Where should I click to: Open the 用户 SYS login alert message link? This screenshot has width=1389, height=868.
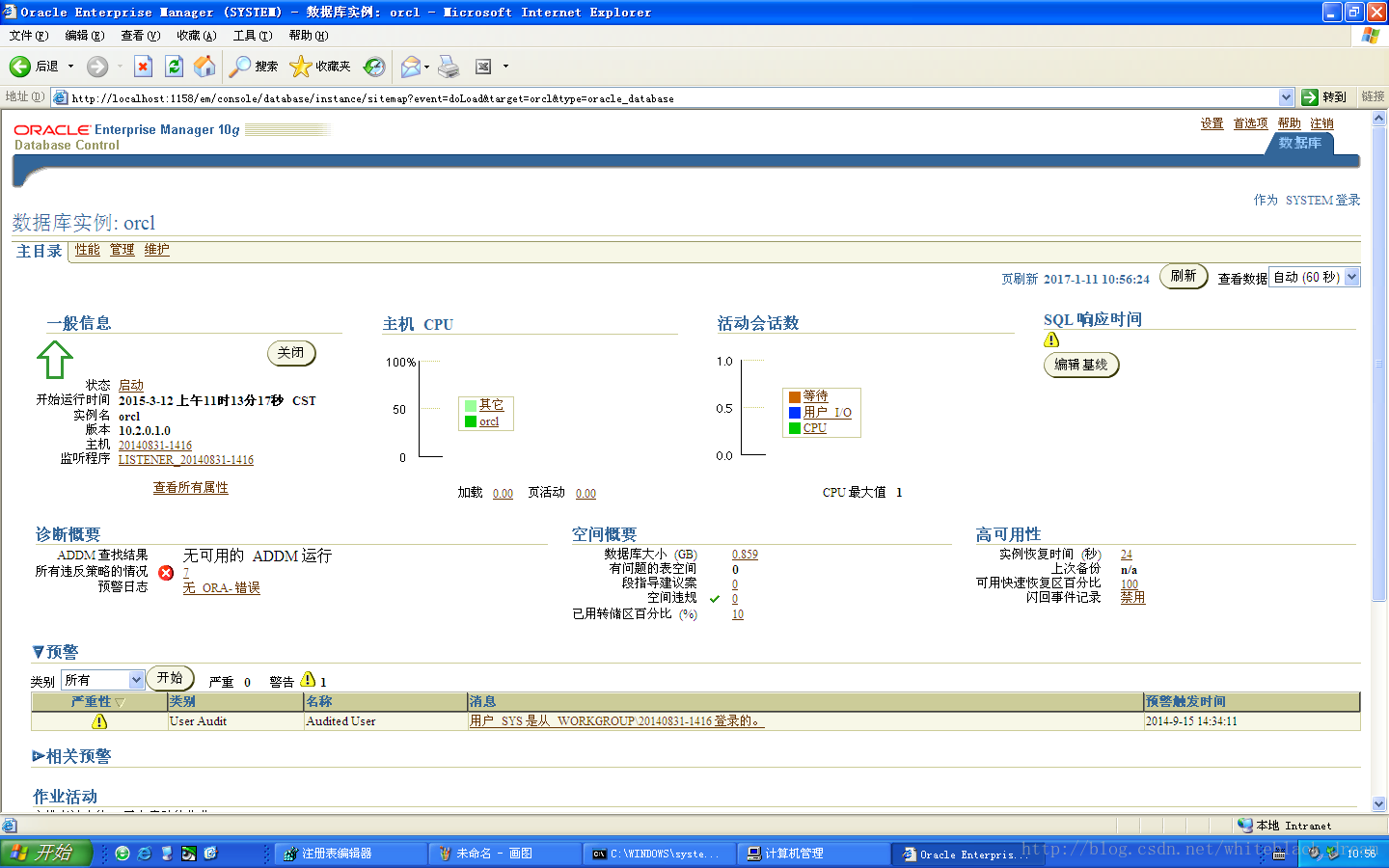pos(617,721)
